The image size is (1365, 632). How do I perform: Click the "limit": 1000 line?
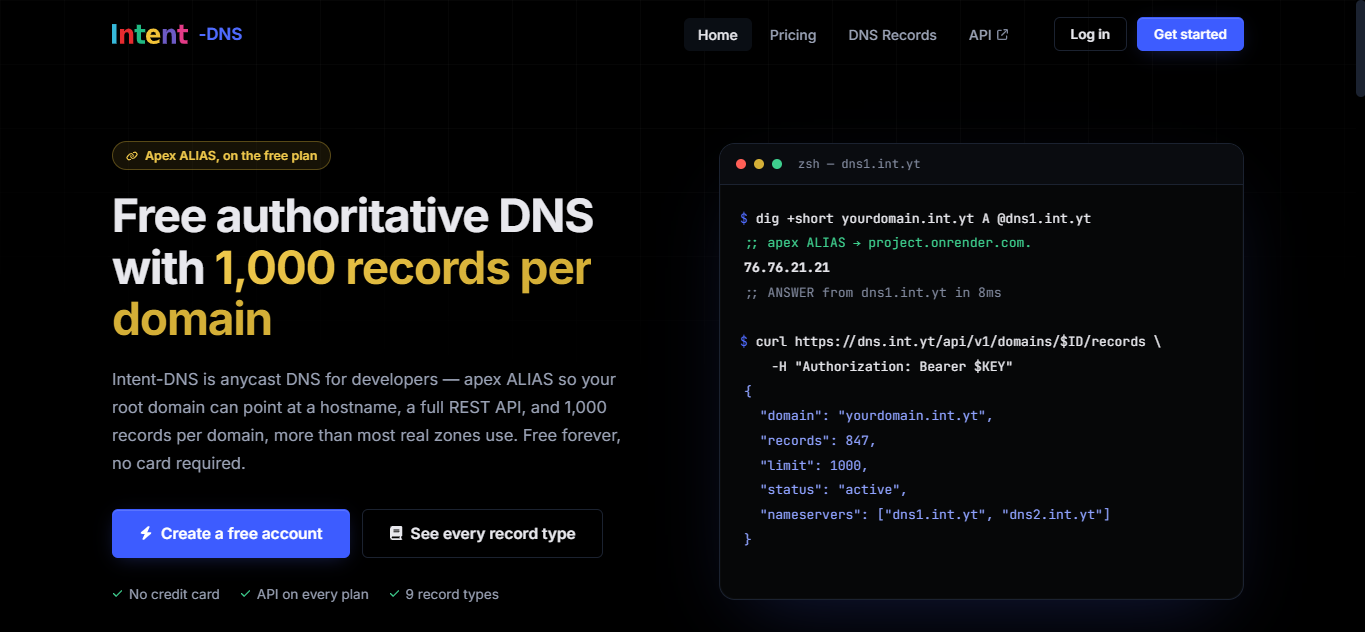[x=814, y=465]
